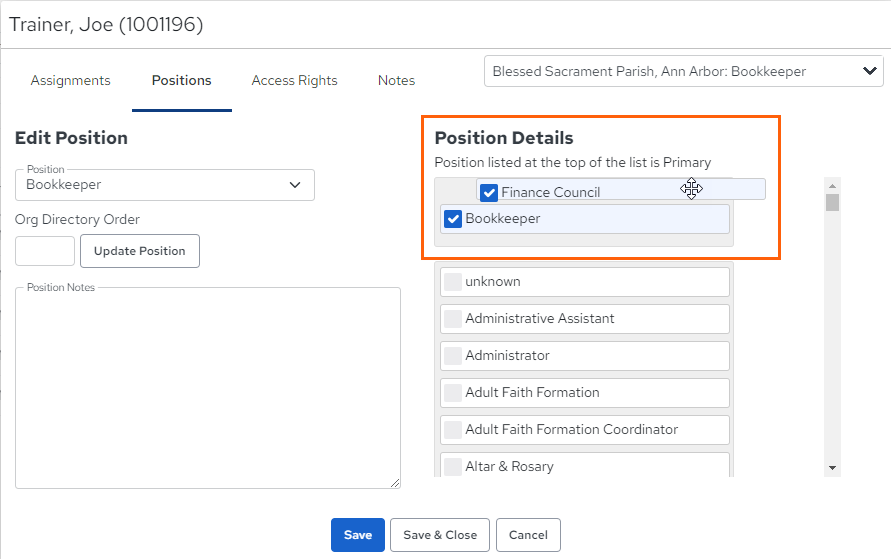Open the Position dropdown showing Bookkeeper
The height and width of the screenshot is (559, 891).
(165, 185)
